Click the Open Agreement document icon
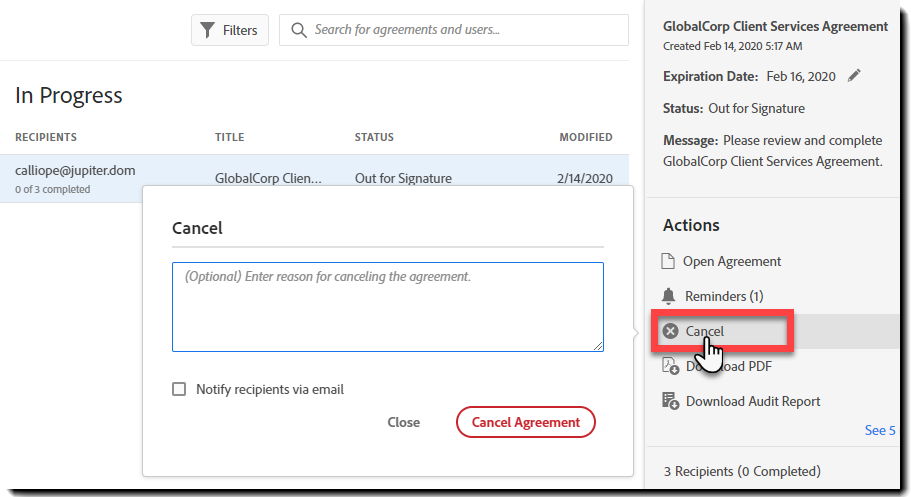The image size is (911, 497). coord(669,261)
